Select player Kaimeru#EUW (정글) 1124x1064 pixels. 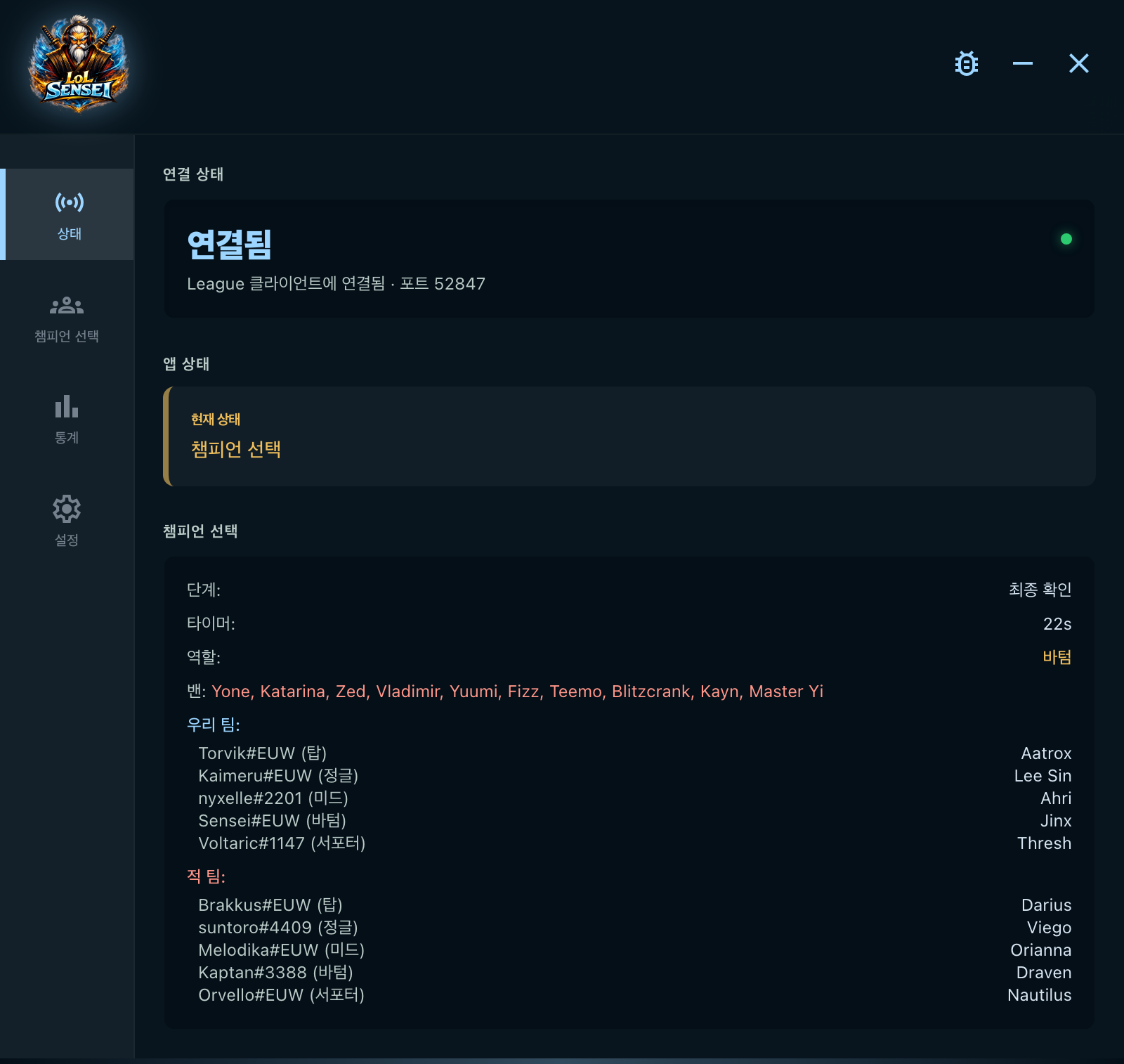pos(278,776)
